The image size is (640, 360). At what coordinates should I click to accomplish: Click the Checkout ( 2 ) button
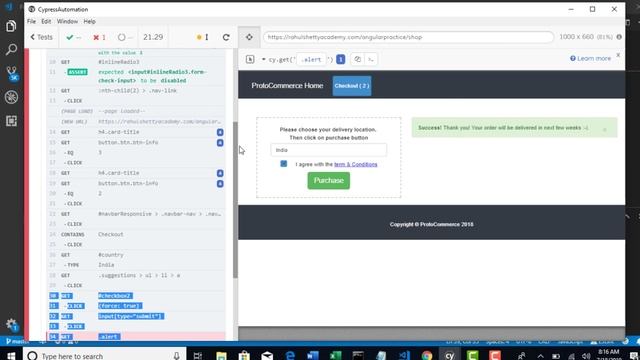click(352, 86)
